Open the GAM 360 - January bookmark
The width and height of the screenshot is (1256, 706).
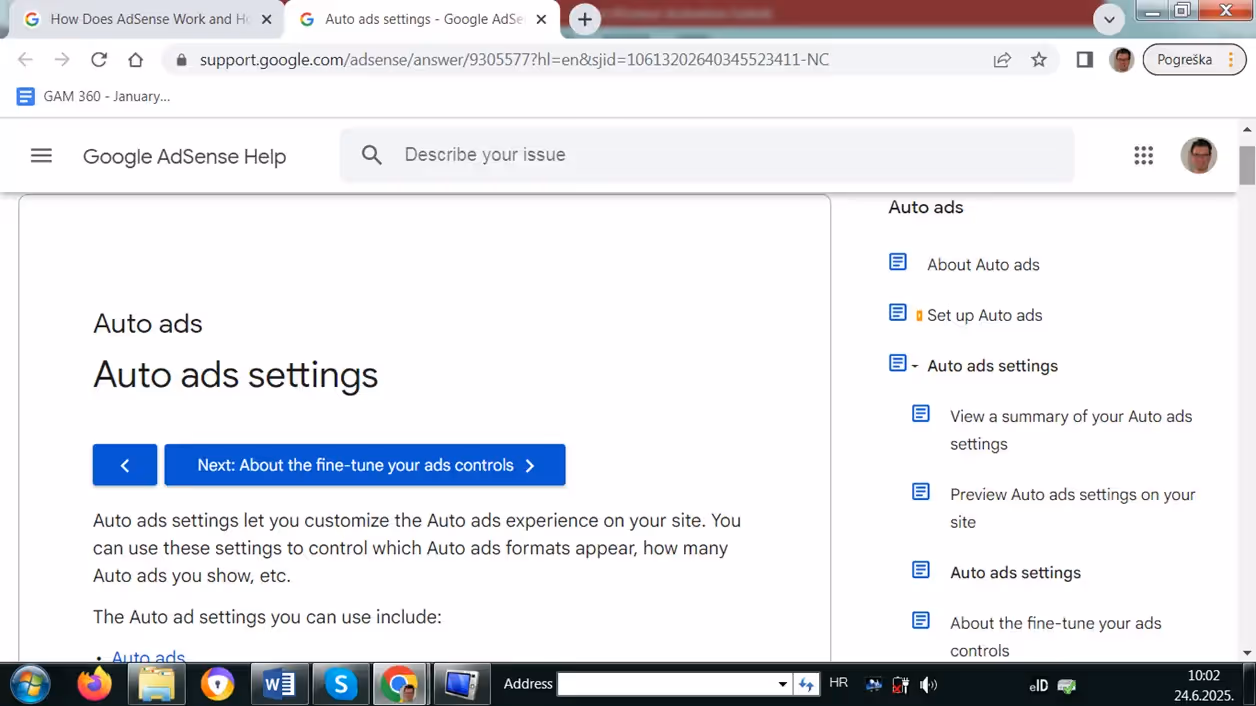(94, 96)
